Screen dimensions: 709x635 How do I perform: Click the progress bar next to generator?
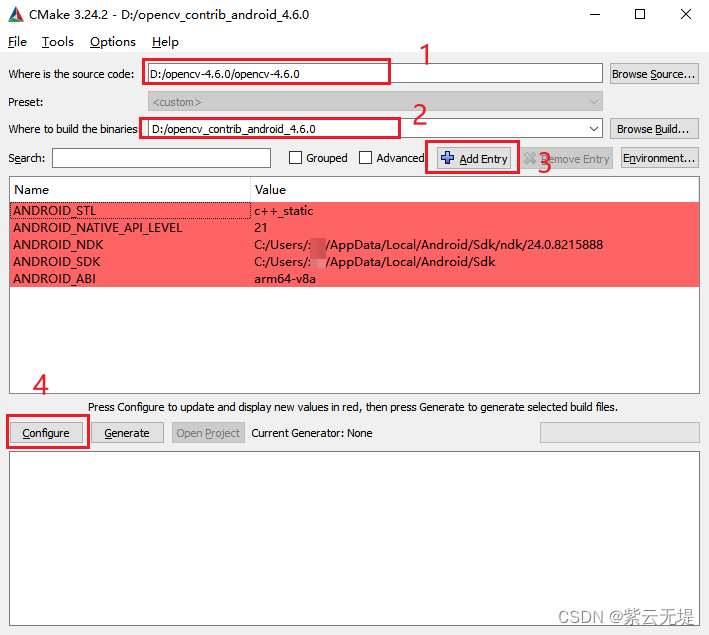[619, 433]
